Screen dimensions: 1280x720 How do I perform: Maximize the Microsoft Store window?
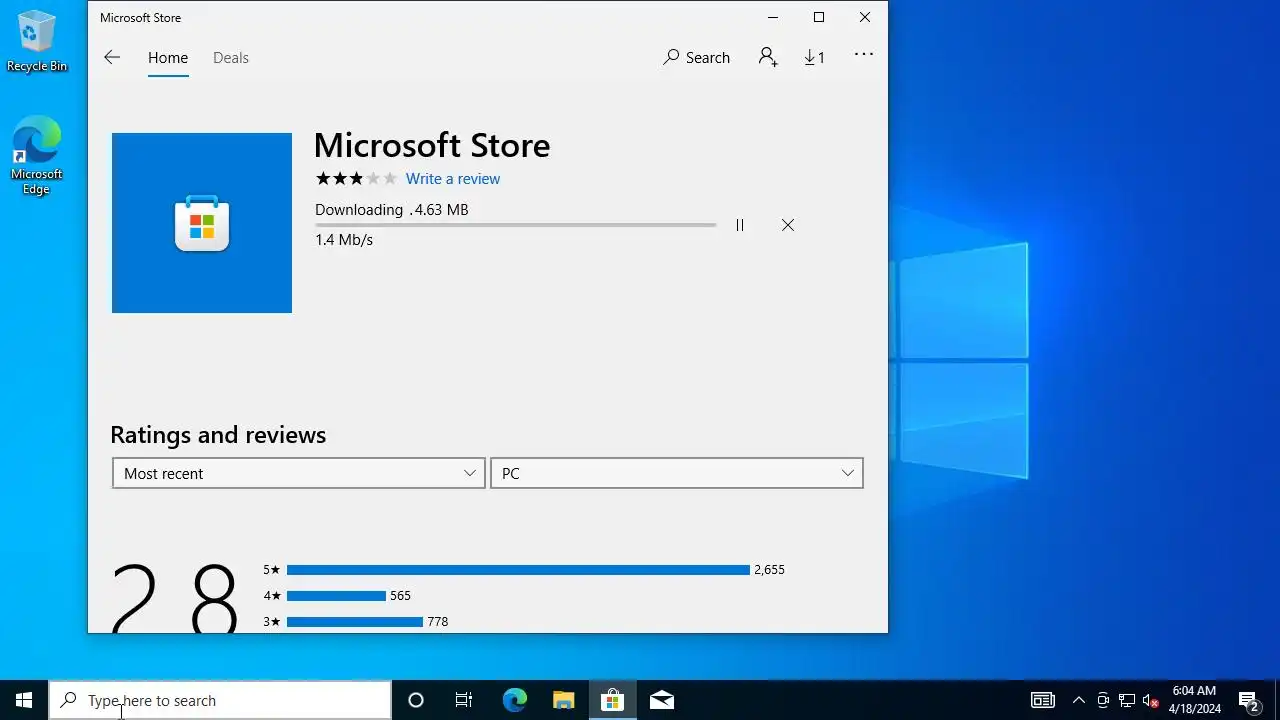tap(819, 17)
